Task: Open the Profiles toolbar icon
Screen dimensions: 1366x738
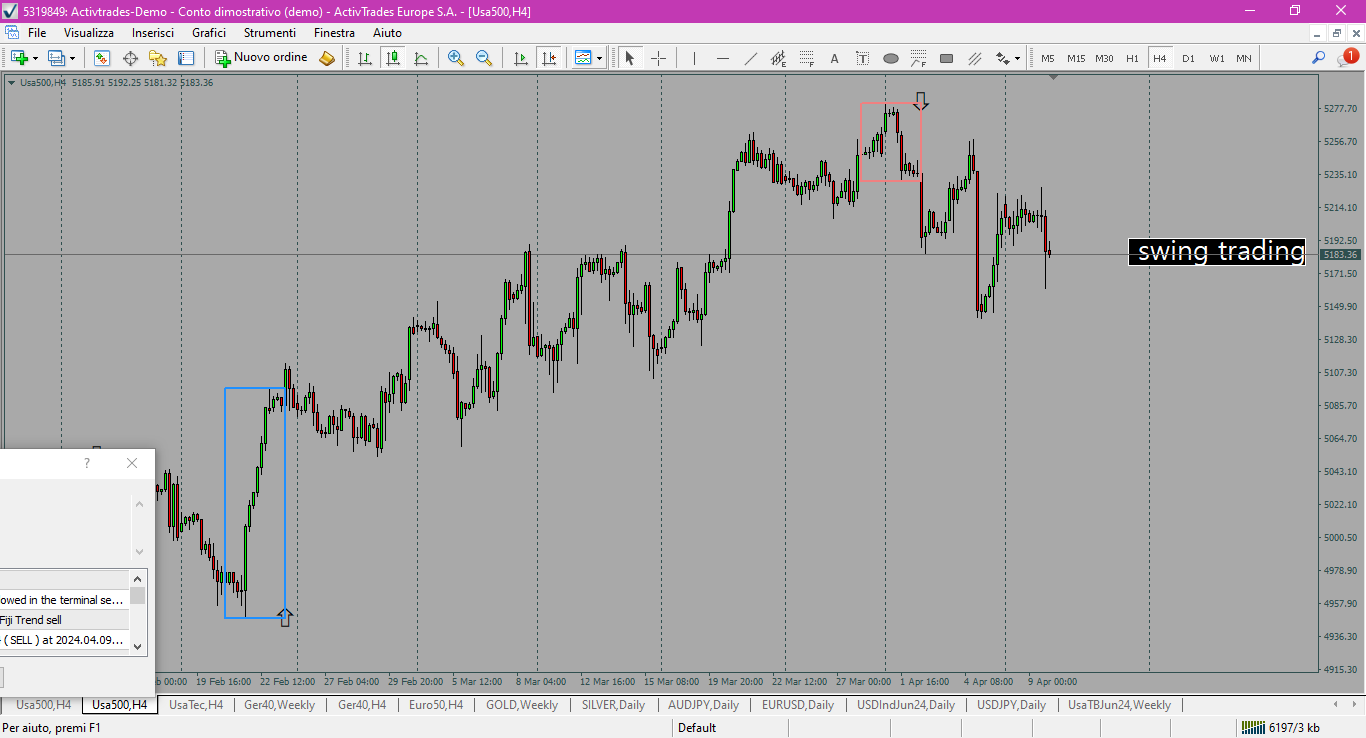Action: (56, 58)
